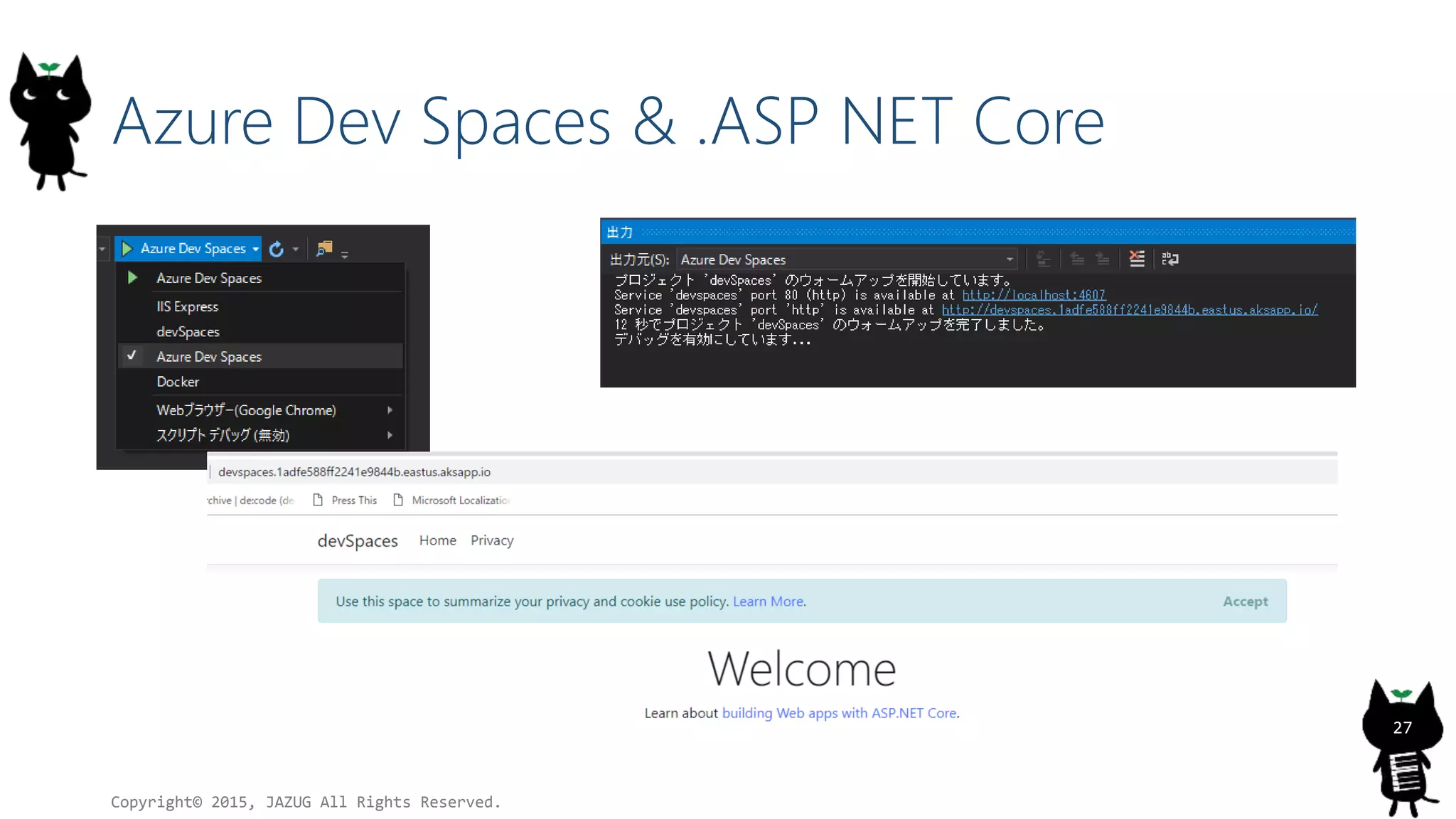Screen dimensions: 1456x819
Task: Click the Go to Next Message icon
Action: click(1102, 259)
